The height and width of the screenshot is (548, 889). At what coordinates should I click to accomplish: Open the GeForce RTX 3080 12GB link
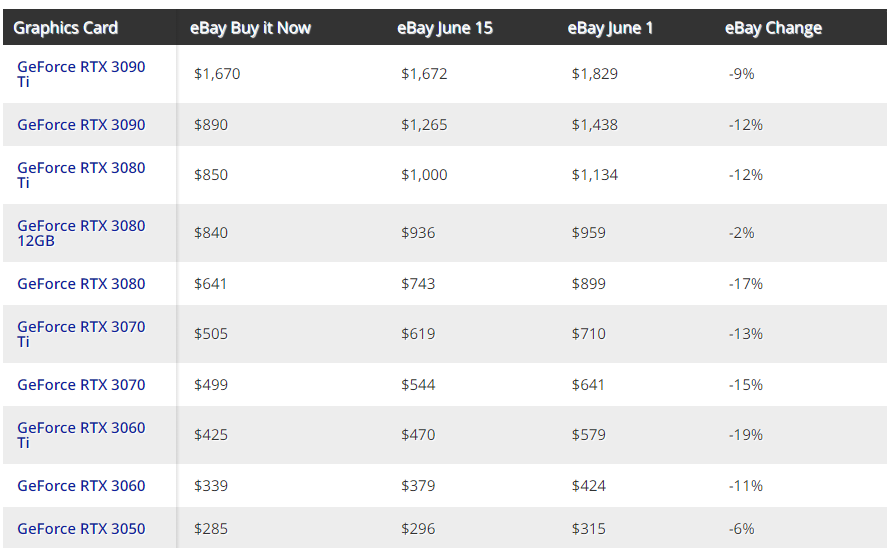(x=81, y=233)
